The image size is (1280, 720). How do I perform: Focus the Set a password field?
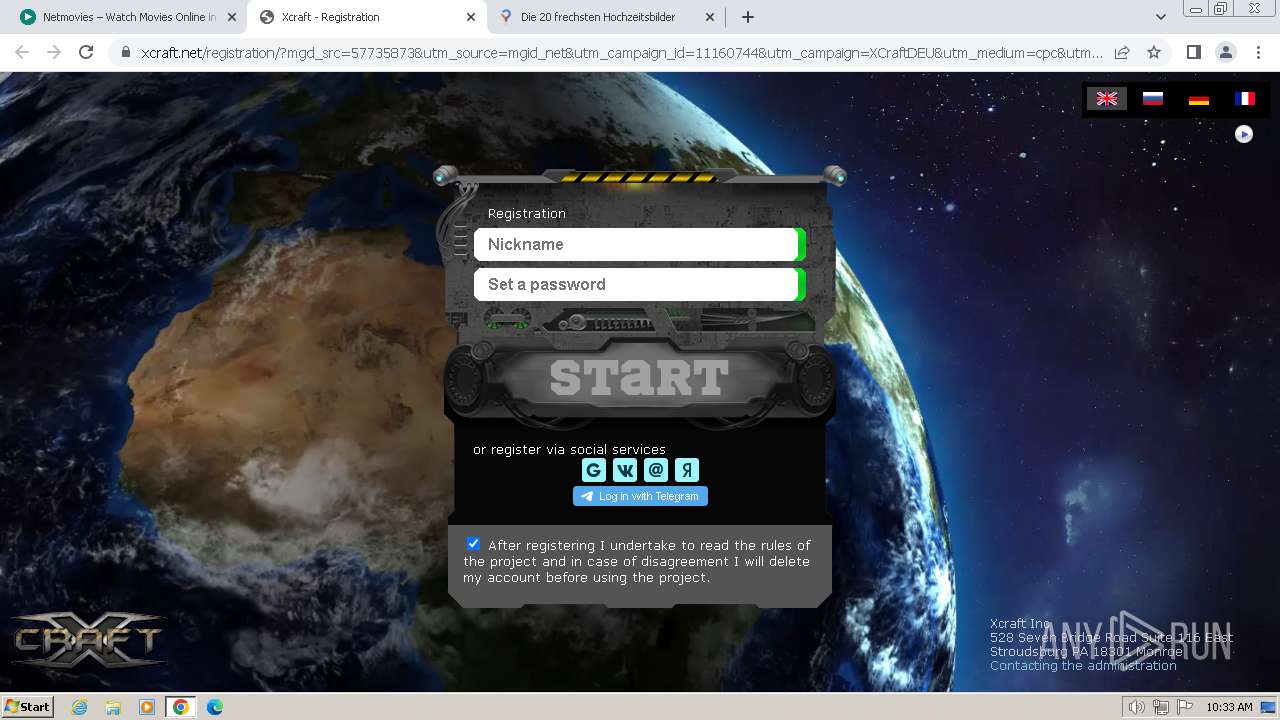(636, 284)
